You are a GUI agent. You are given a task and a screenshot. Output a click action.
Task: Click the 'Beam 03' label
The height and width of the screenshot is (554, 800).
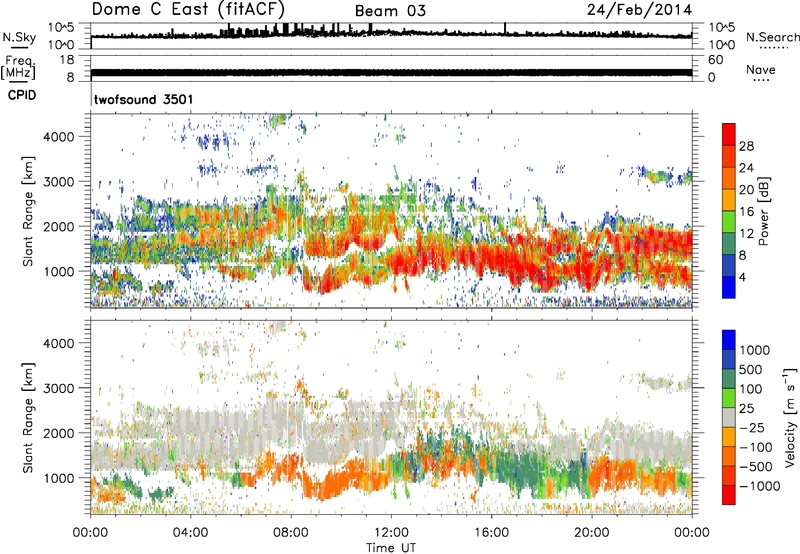(390, 11)
